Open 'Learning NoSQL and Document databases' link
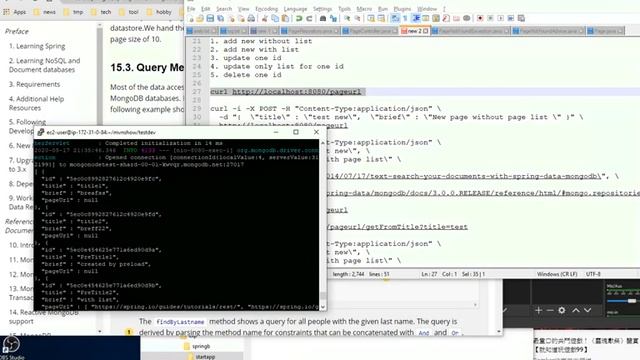The width and height of the screenshot is (640, 360). click(x=44, y=65)
